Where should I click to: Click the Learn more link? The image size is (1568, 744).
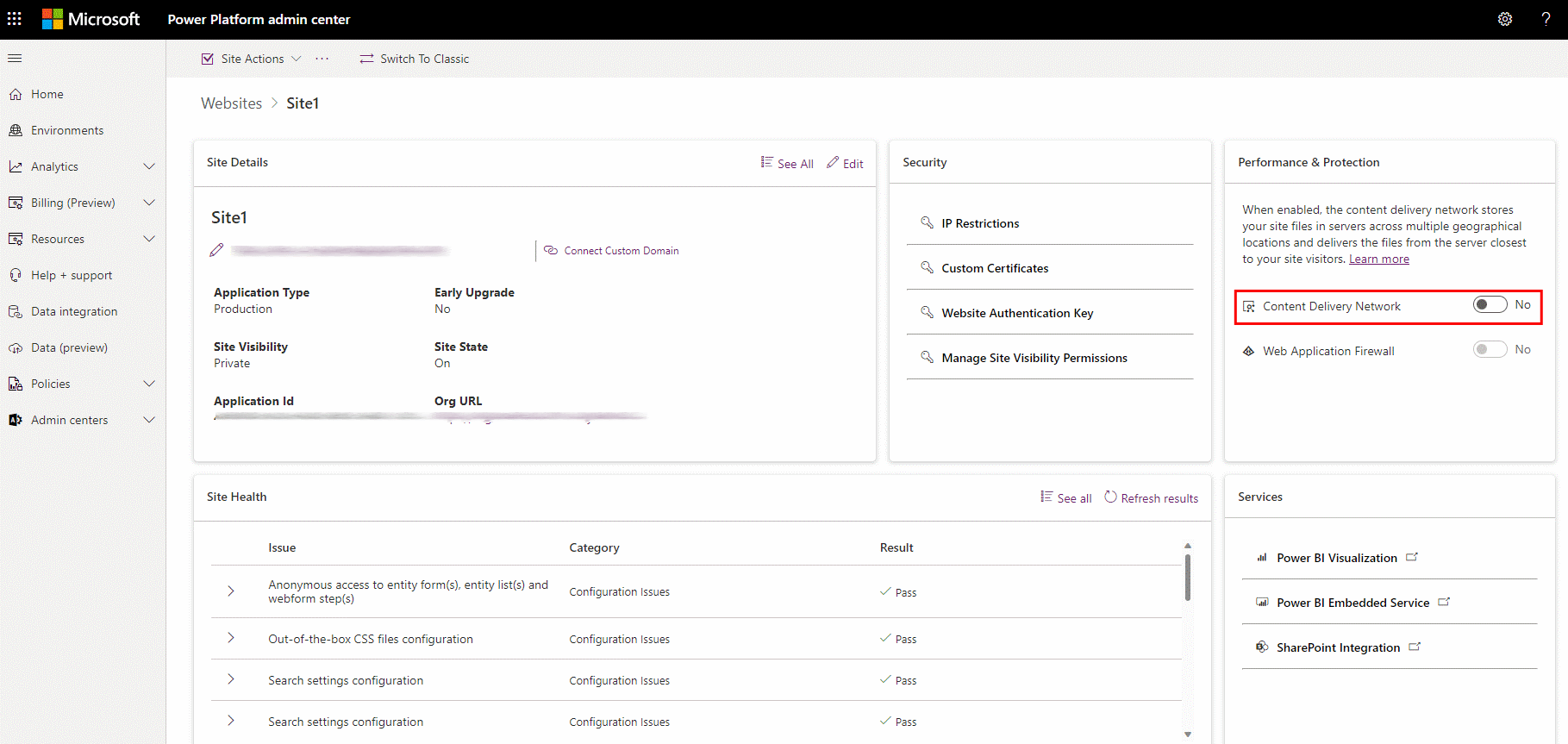(x=1379, y=259)
